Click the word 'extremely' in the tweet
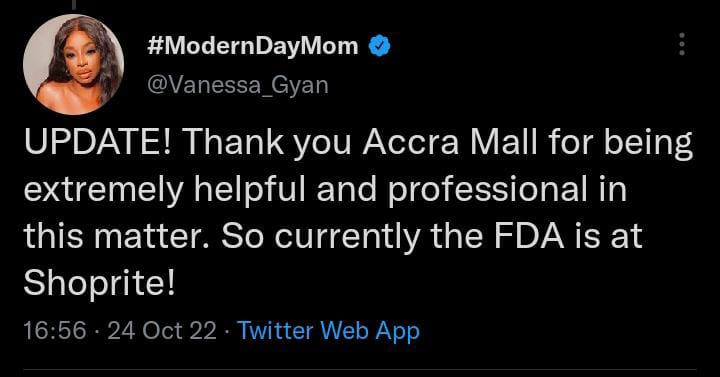Image resolution: width=720 pixels, height=377 pixels. coord(103,193)
